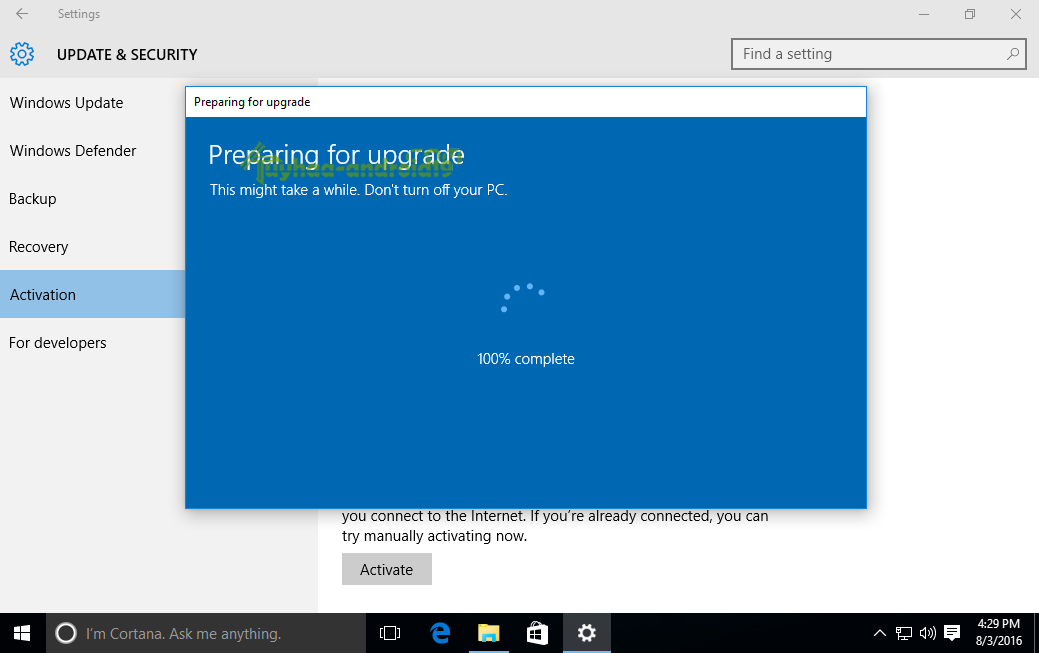Viewport: 1039px width, 653px height.
Task: Open the Windows Store from the taskbar
Action: [537, 634]
